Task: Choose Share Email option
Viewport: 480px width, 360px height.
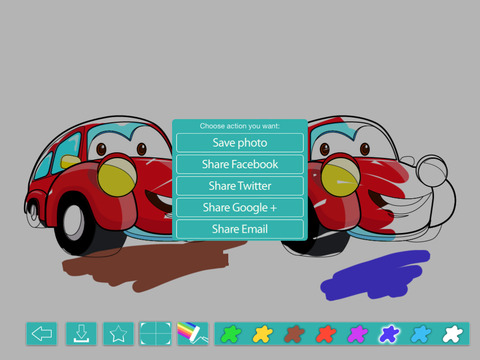Action: [240, 229]
